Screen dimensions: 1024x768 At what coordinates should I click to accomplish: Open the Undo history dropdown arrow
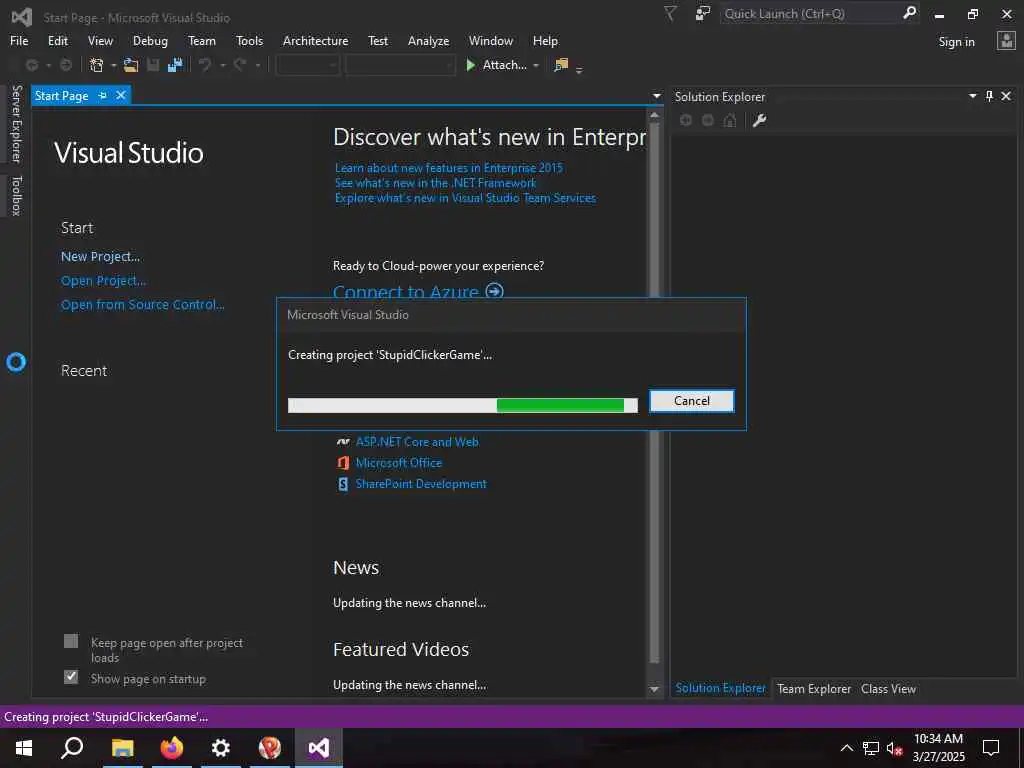click(x=222, y=65)
